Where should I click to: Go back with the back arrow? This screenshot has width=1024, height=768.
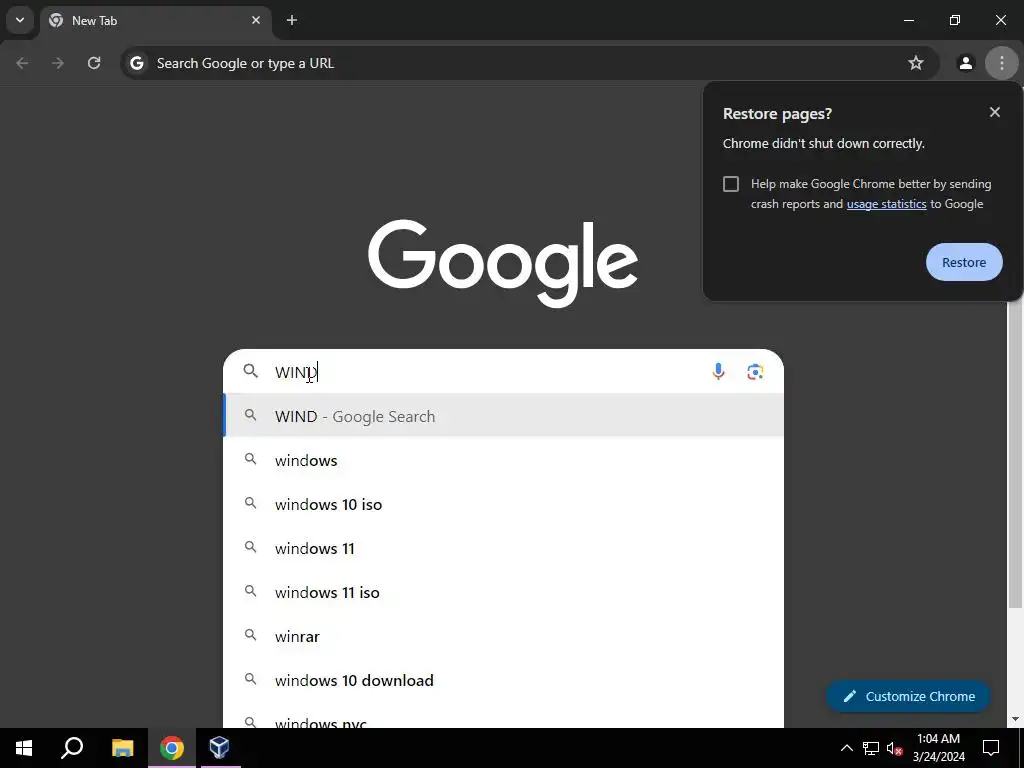click(22, 63)
